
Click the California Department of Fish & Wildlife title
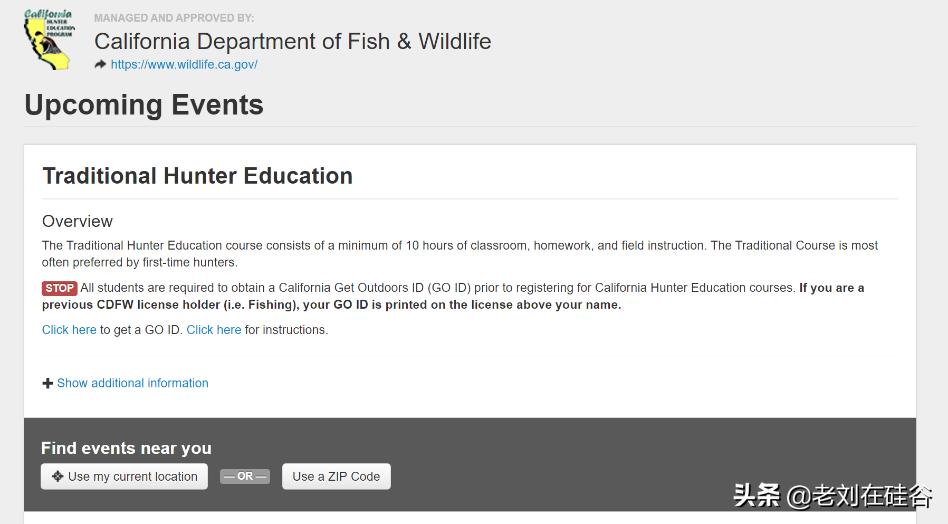[292, 41]
